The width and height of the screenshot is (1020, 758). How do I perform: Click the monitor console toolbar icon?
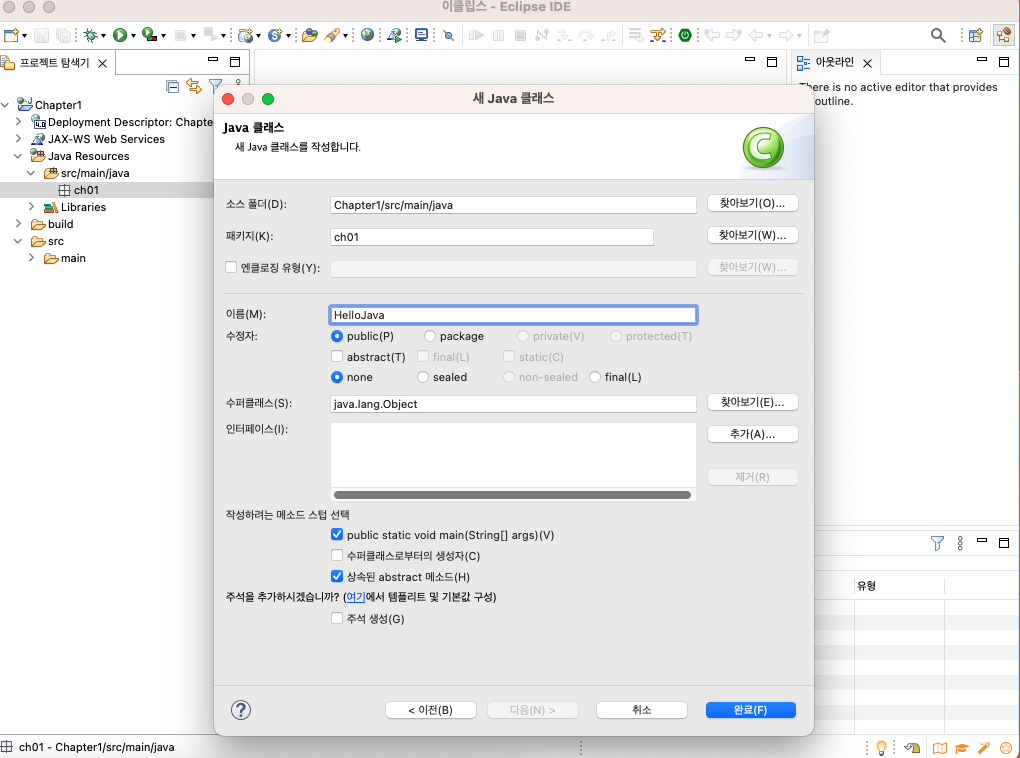(x=422, y=35)
